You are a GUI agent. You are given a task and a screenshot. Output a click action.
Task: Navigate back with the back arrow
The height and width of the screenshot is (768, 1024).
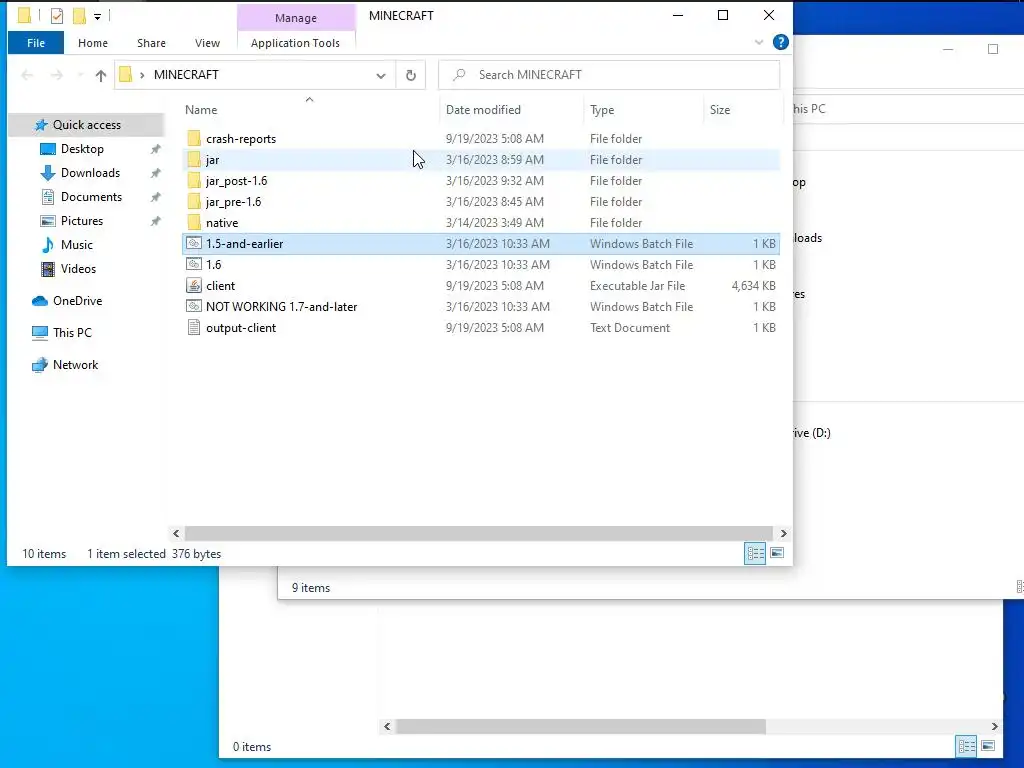pos(27,76)
